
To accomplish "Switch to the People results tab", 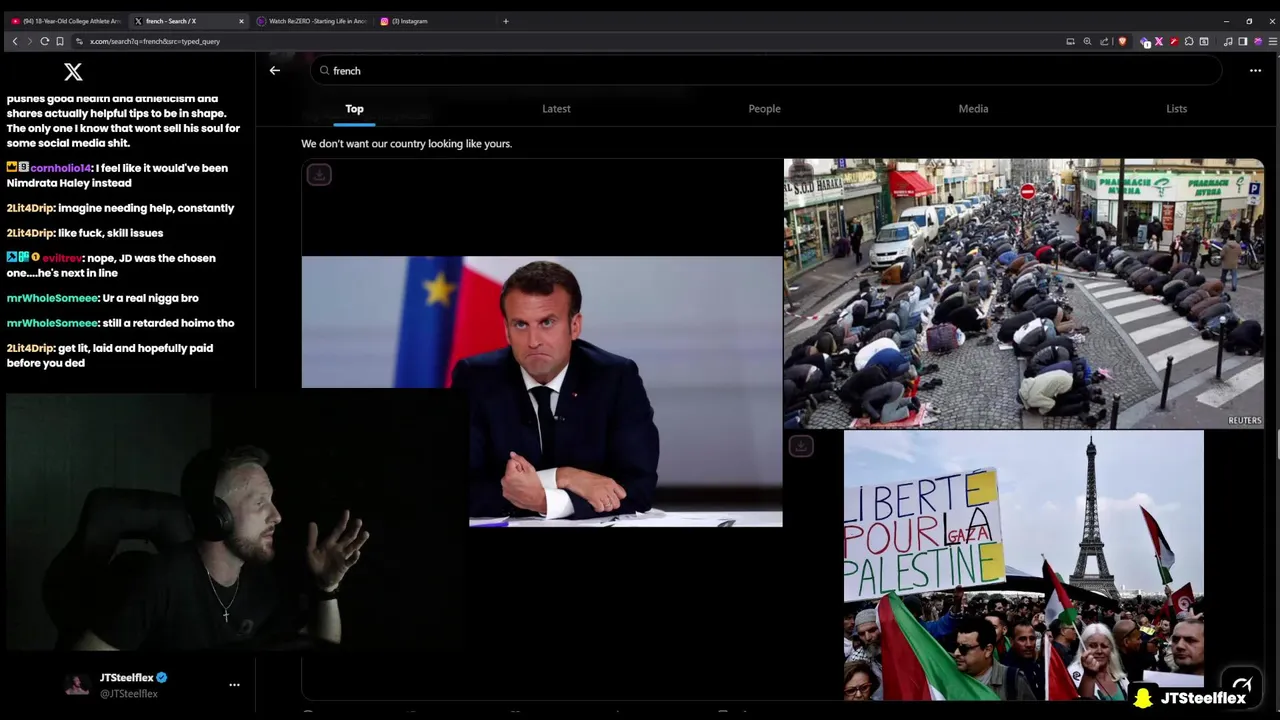I will pos(764,108).
